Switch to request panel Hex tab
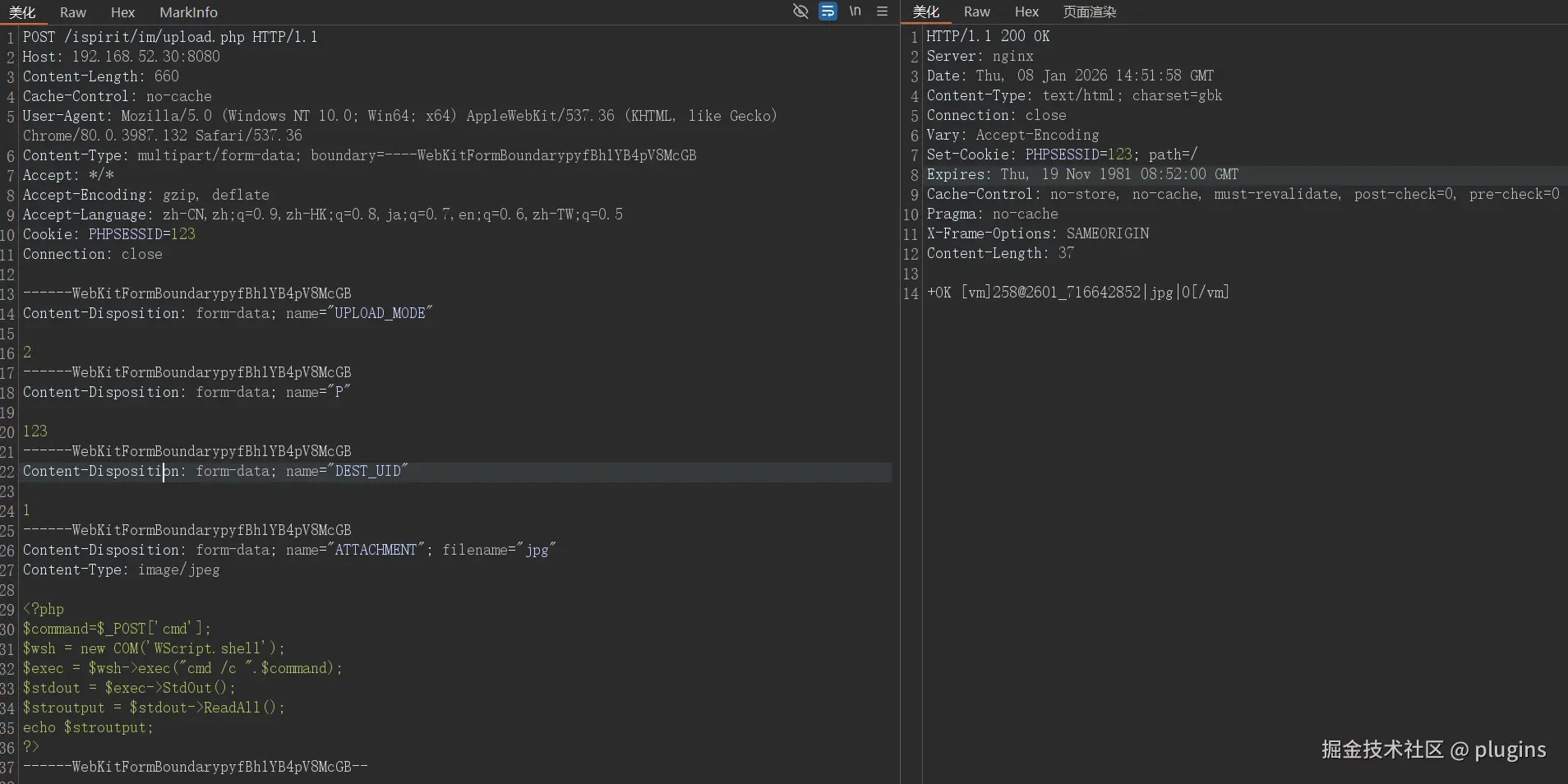Screen dimensions: 1568x784 (122, 12)
